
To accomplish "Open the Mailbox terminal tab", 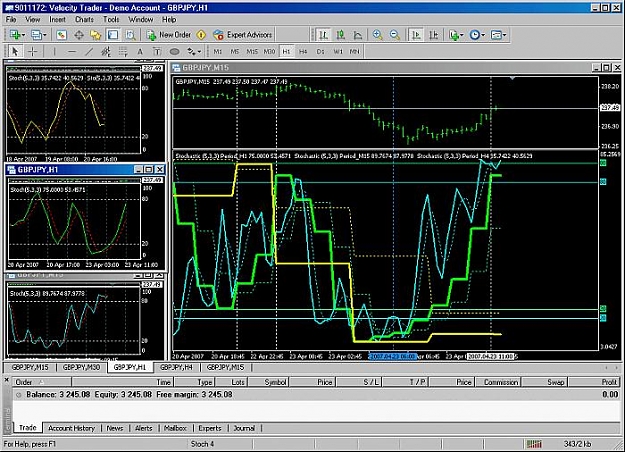I will click(x=175, y=428).
